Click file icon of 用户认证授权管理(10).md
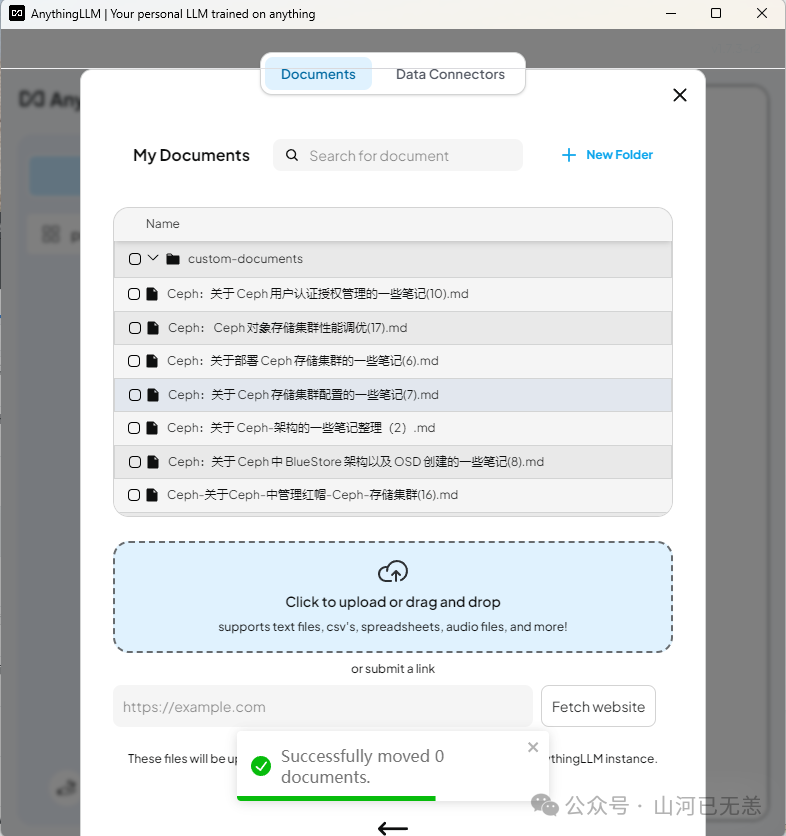 pyautogui.click(x=152, y=294)
